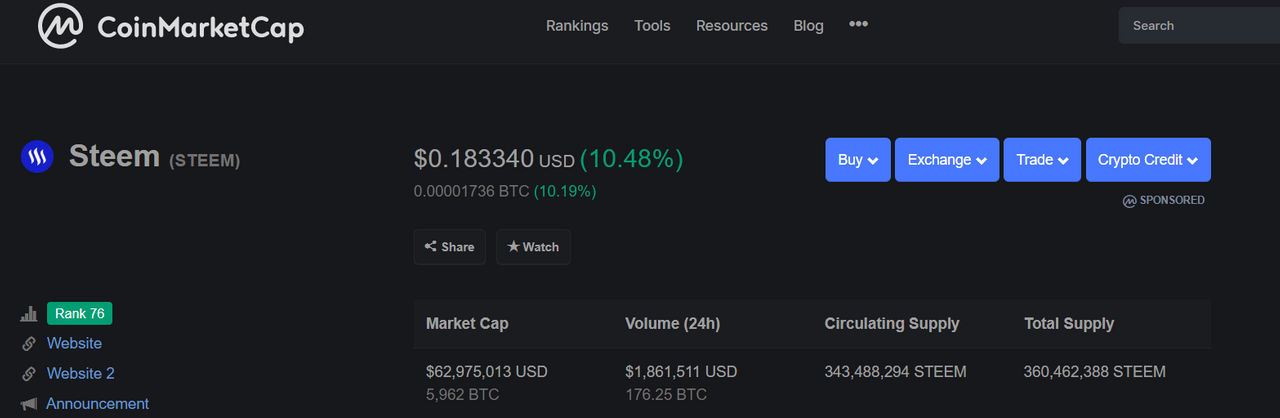Go to the Blog page
The image size is (1280, 418).
(x=808, y=26)
